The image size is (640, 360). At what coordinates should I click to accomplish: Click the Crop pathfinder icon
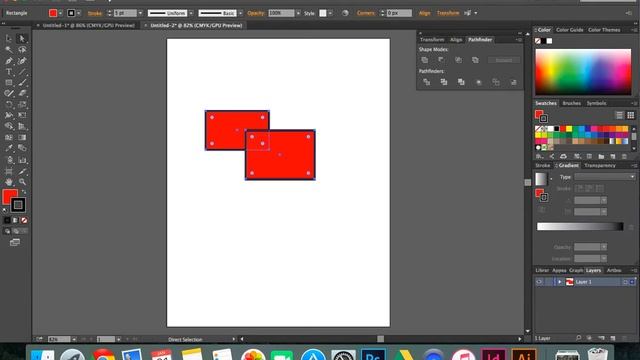pos(478,82)
